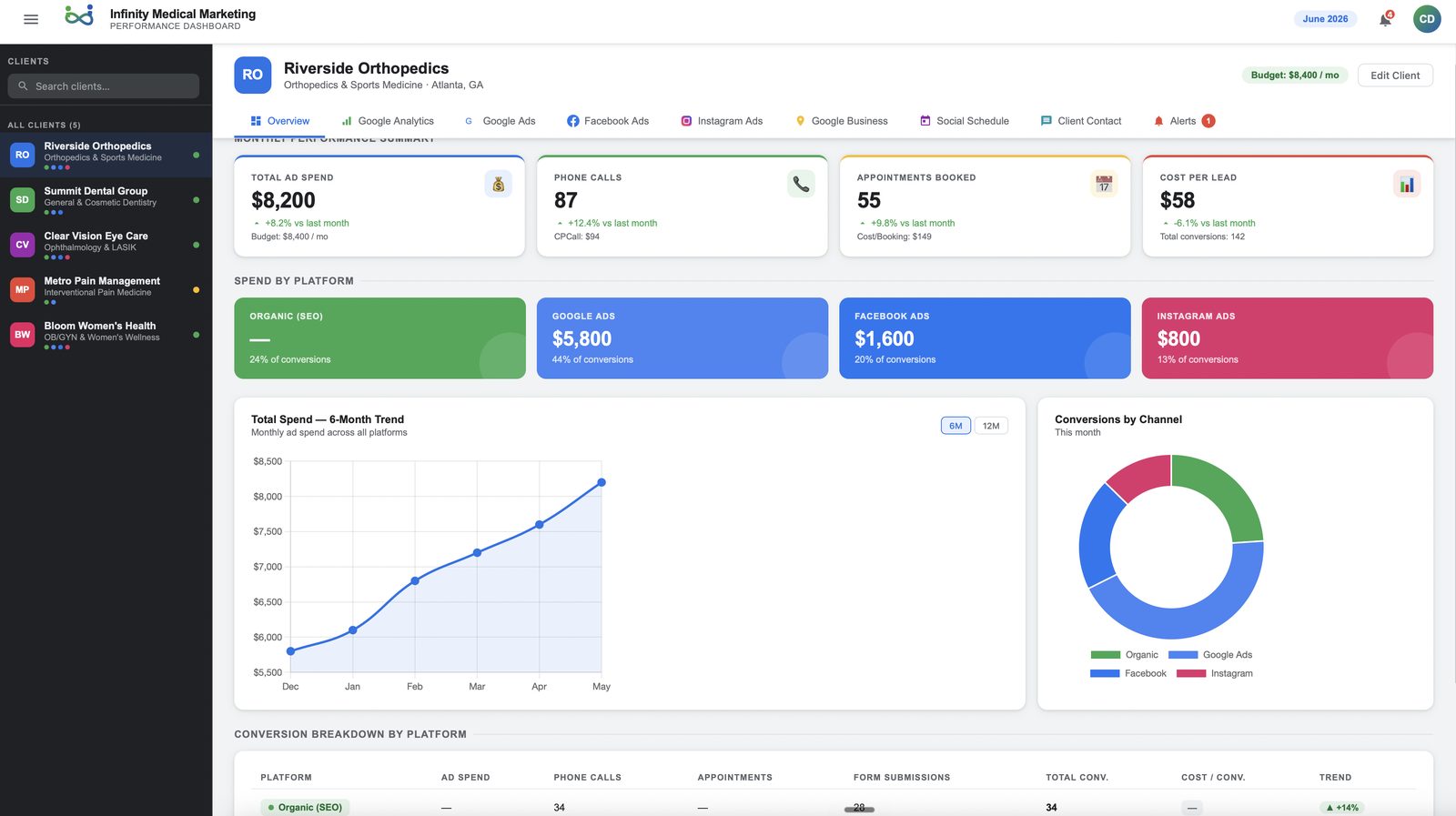Image resolution: width=1456 pixels, height=816 pixels.
Task: Click the calendar icon on Appointments Booked card
Action: click(1104, 185)
